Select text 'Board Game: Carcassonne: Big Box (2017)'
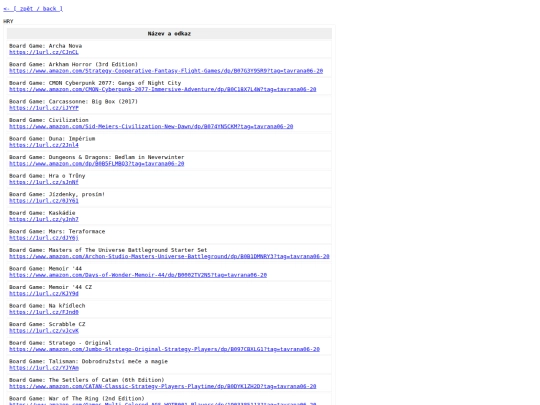The width and height of the screenshot is (540, 405). 73,102
